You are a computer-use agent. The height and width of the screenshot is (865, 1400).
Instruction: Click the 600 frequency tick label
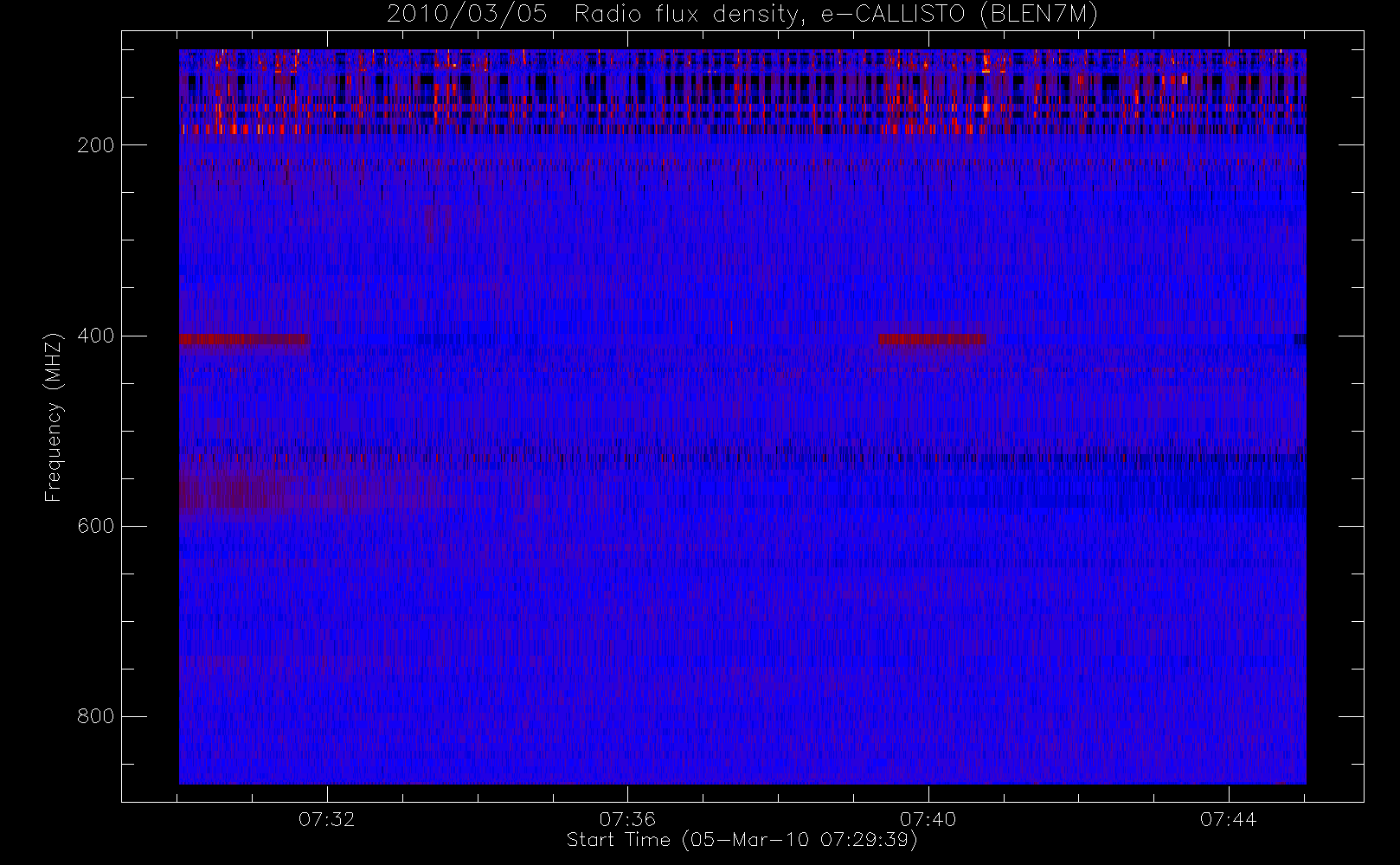(96, 526)
